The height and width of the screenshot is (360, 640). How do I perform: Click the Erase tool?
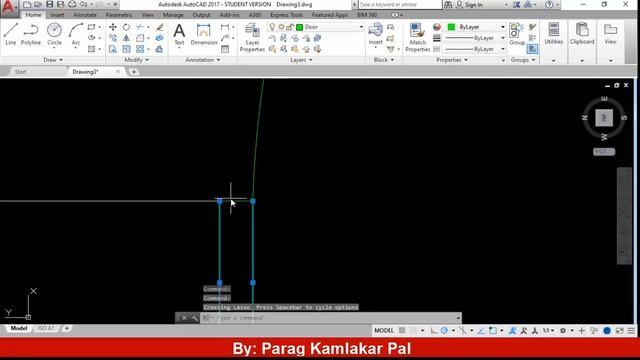click(x=159, y=27)
